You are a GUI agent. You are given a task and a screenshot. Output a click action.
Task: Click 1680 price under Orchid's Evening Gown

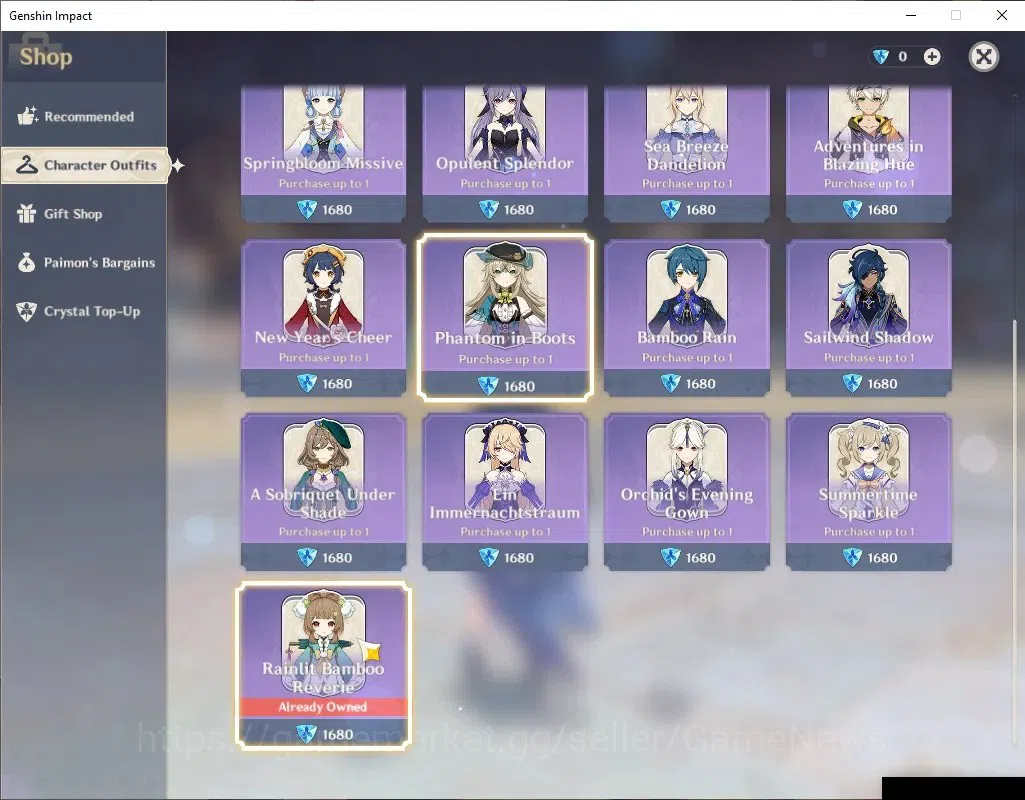pyautogui.click(x=701, y=558)
